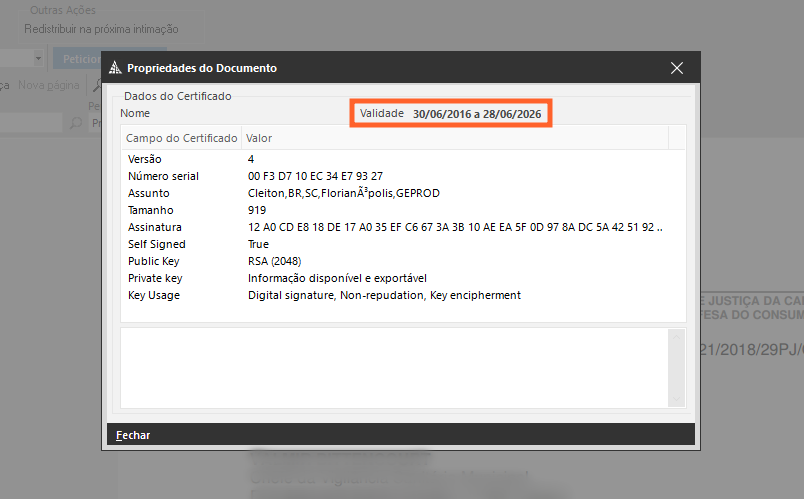Screen dimensions: 804x499
Task: Select the Self Signed row
Action: (x=157, y=244)
